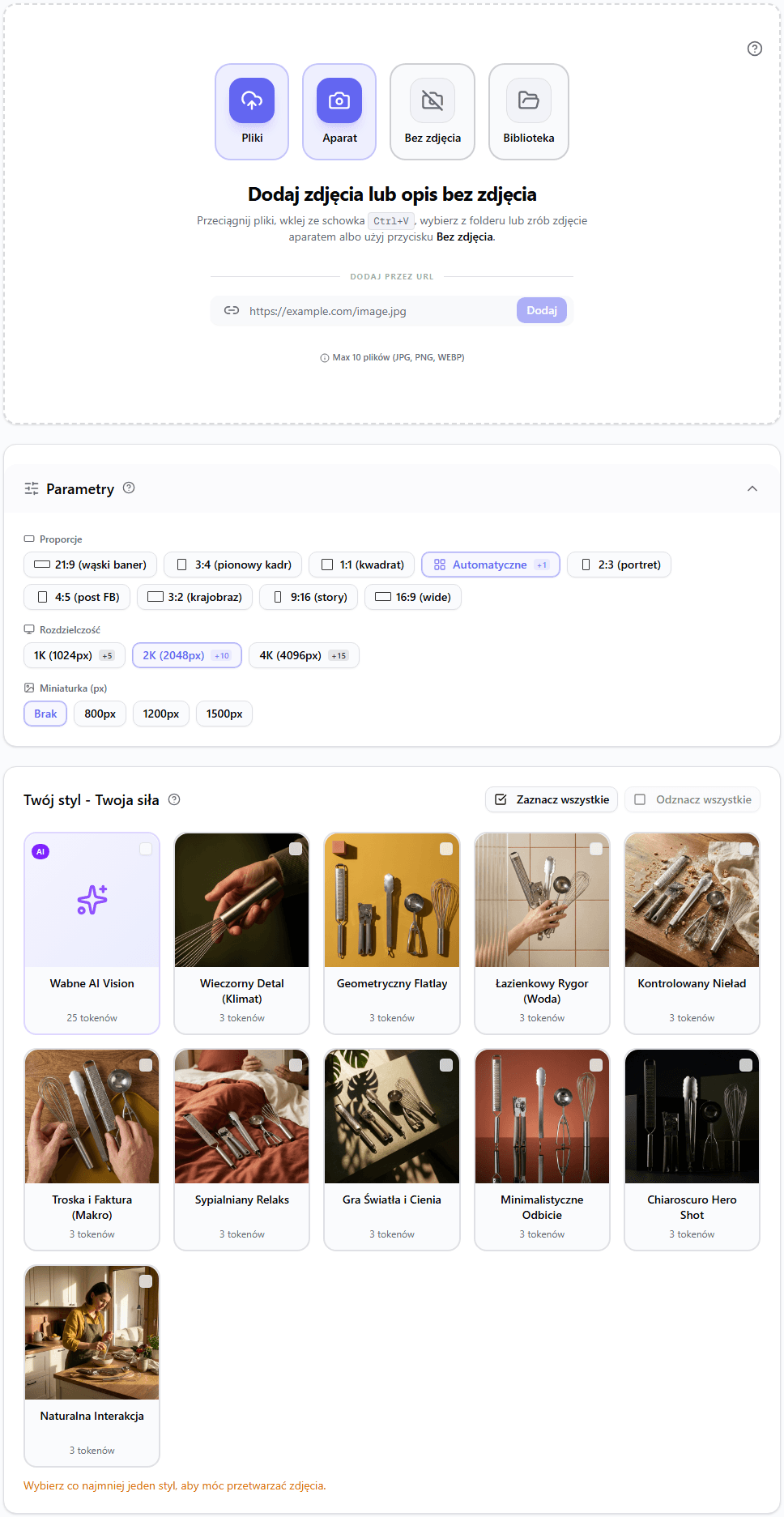The height and width of the screenshot is (1517, 784).
Task: Select the Automatyczne proportion option
Action: pyautogui.click(x=491, y=565)
